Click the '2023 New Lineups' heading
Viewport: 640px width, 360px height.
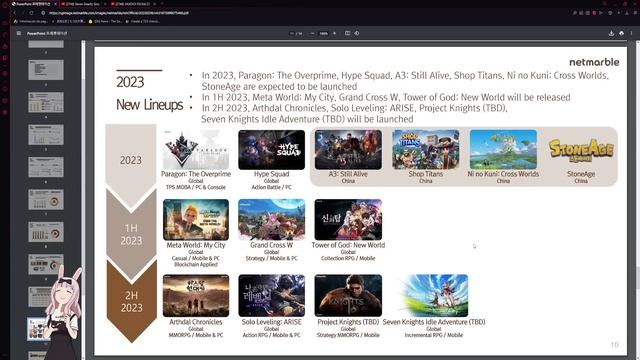tap(149, 93)
